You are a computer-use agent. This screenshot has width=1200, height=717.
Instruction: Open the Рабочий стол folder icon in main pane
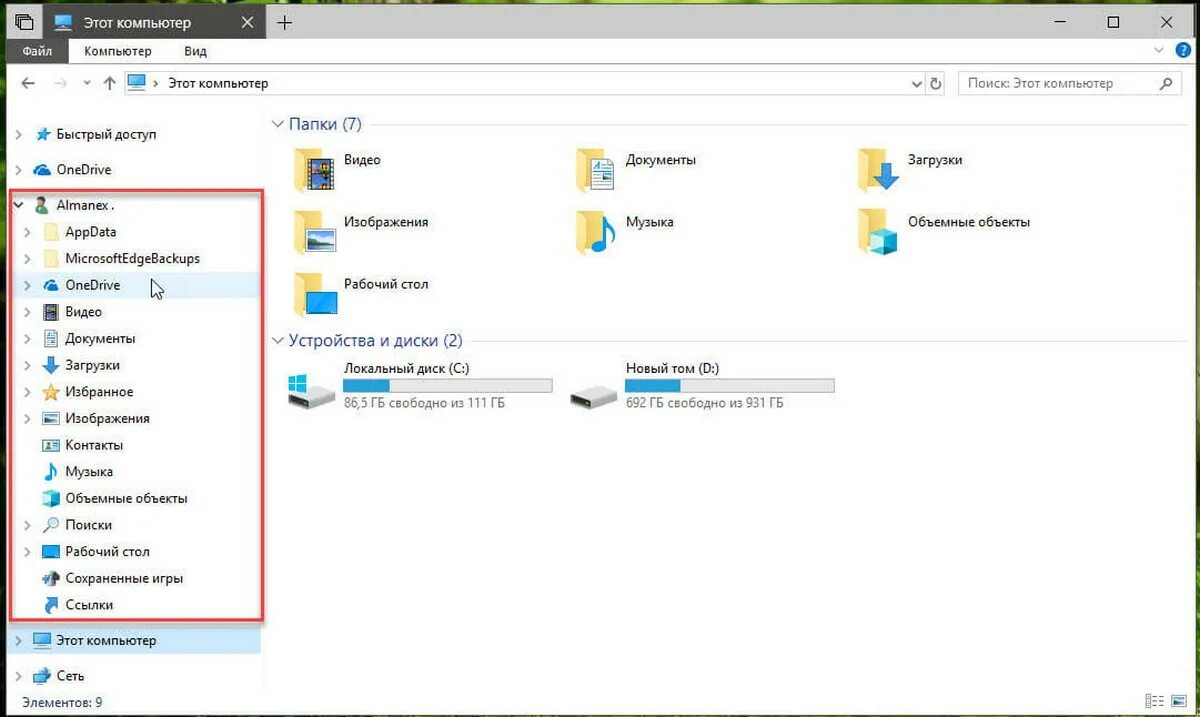coord(313,293)
